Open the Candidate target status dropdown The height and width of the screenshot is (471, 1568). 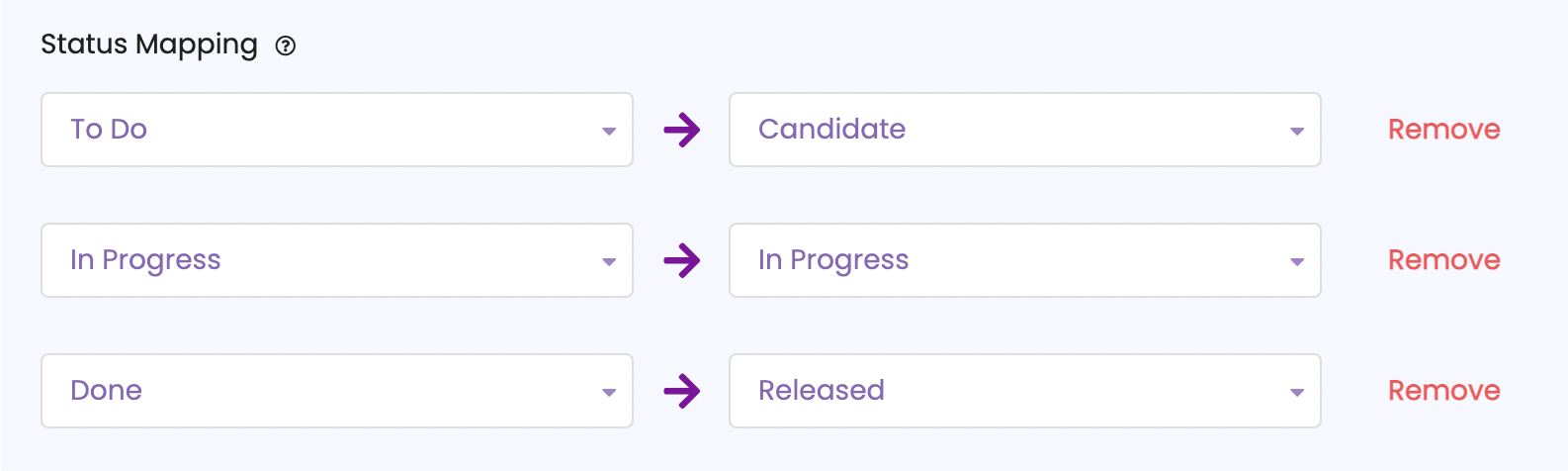pyautogui.click(x=1025, y=130)
